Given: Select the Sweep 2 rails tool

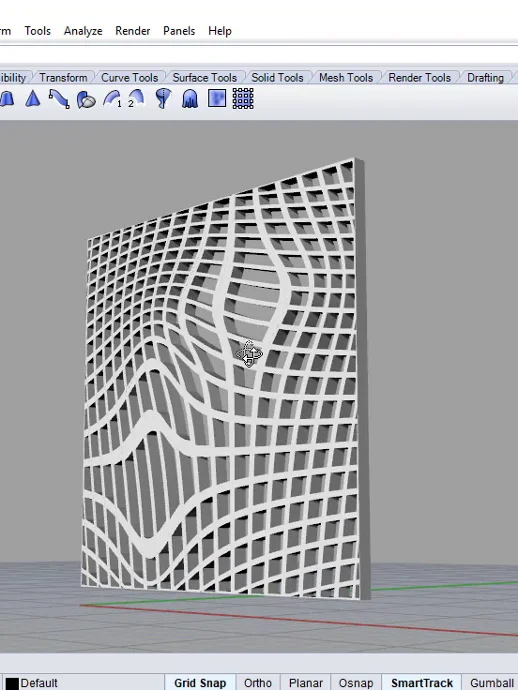Looking at the screenshot, I should [x=136, y=99].
